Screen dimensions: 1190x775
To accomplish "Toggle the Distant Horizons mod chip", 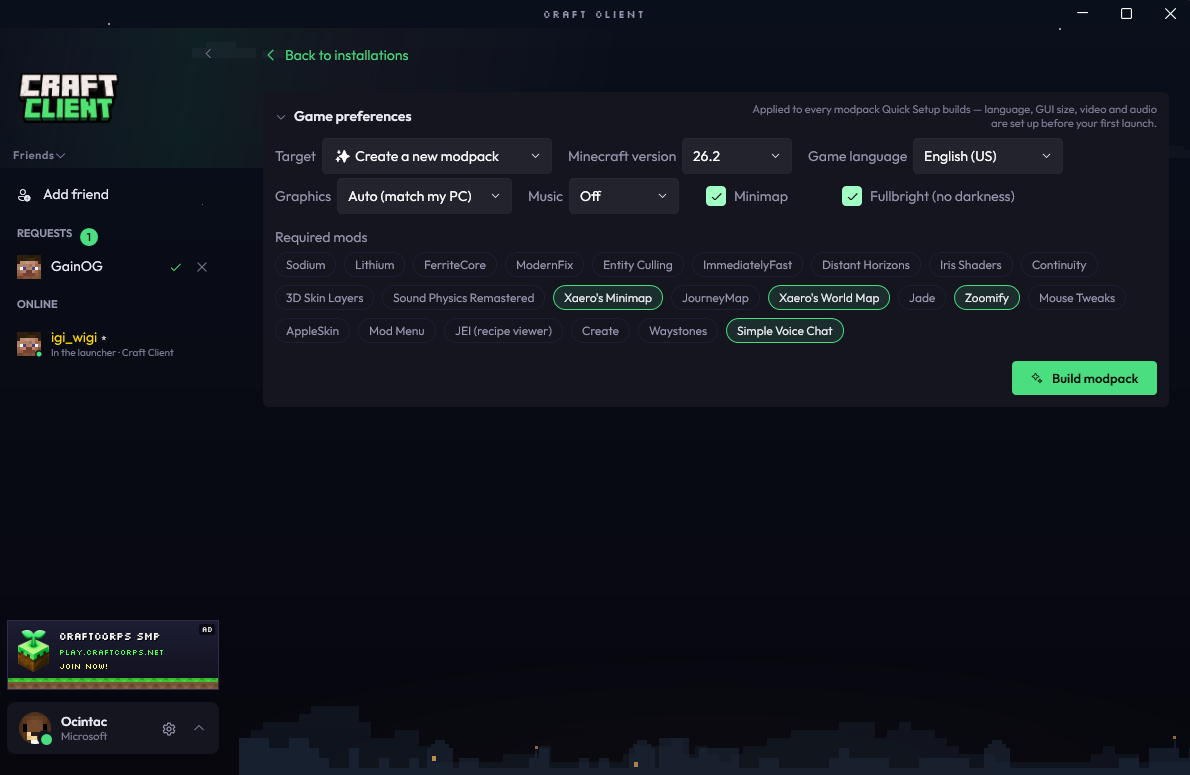I will 865,265.
